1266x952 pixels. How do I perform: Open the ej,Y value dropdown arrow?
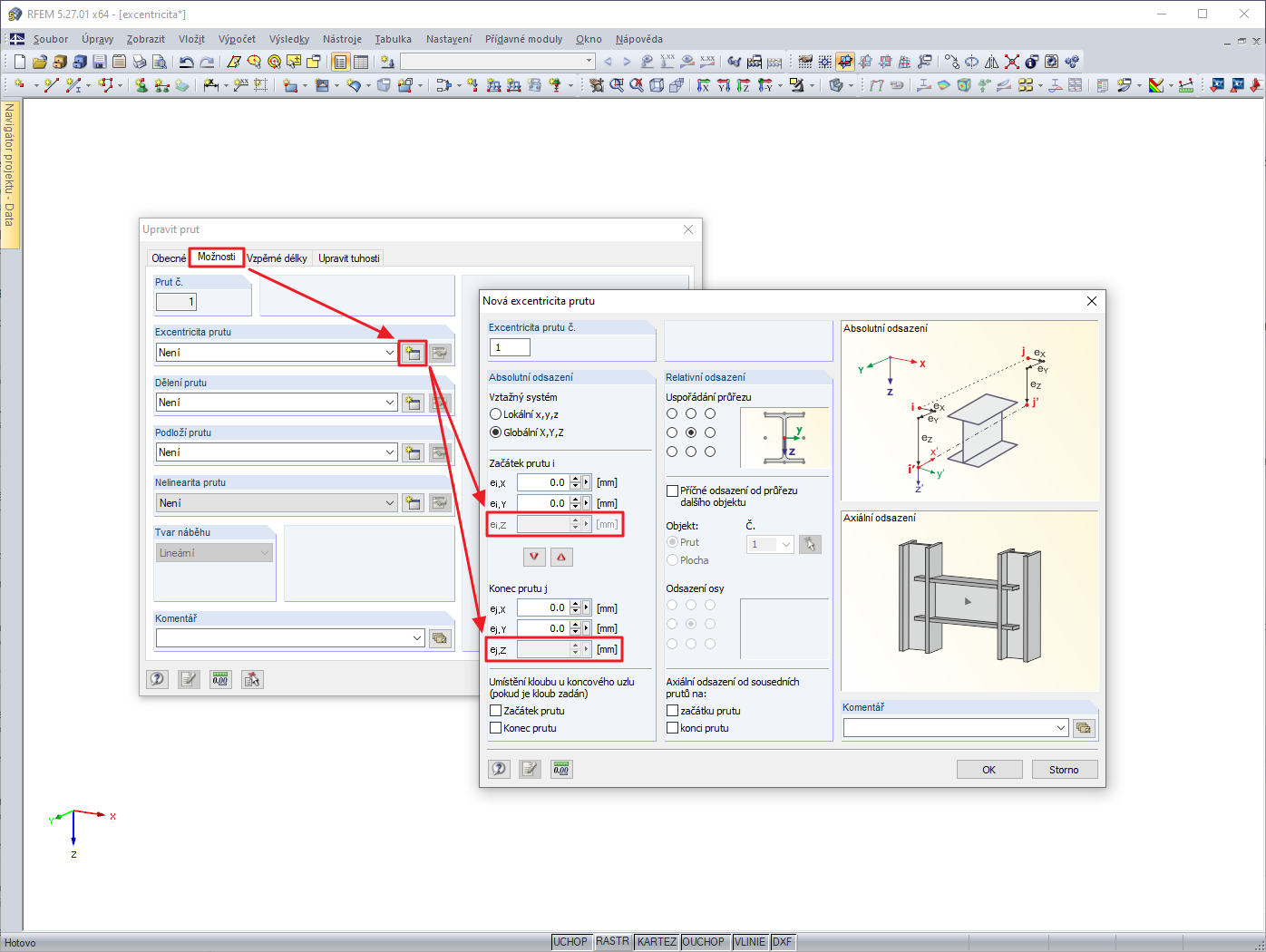(587, 628)
